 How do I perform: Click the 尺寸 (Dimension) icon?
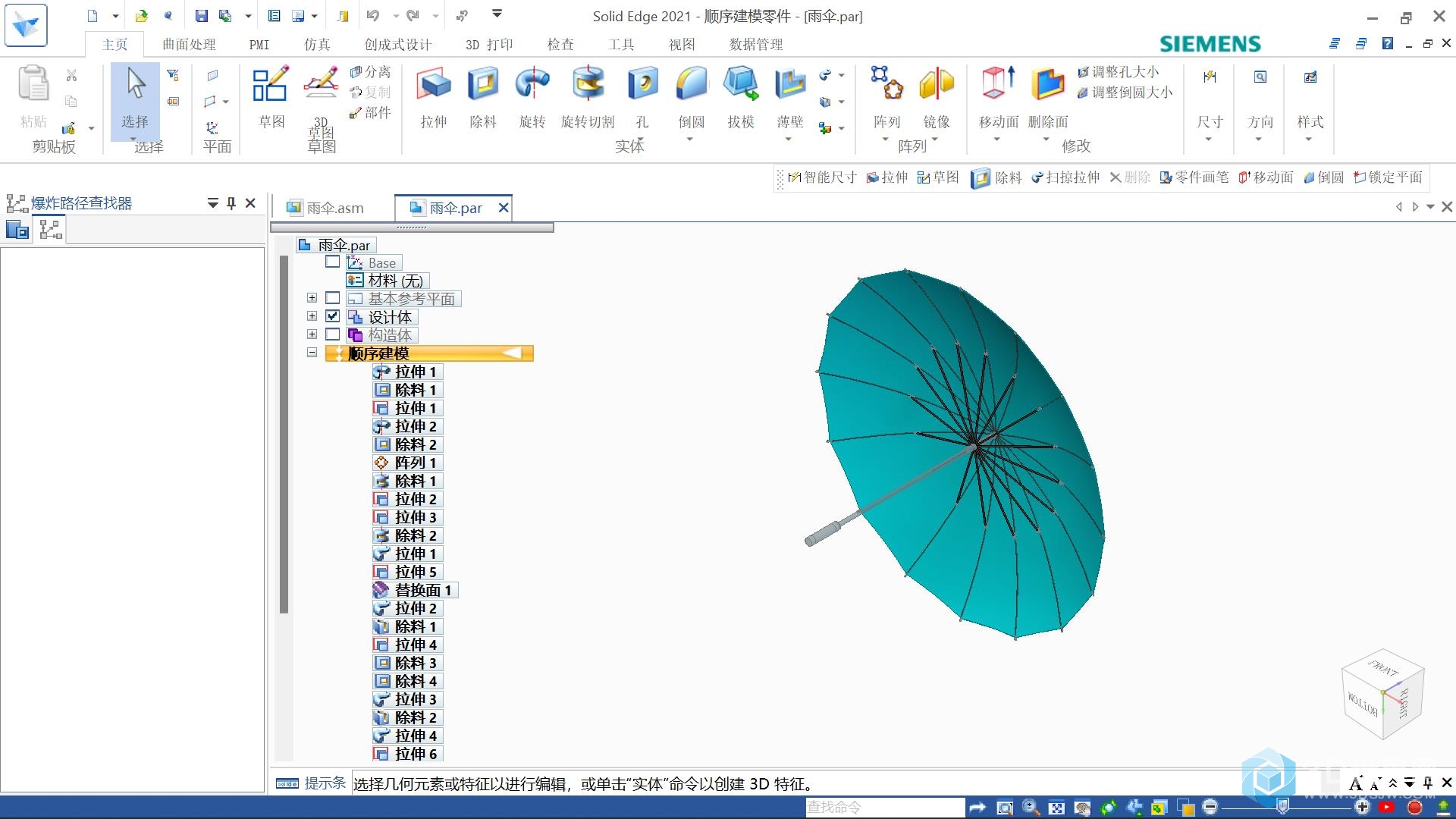coord(1210,77)
